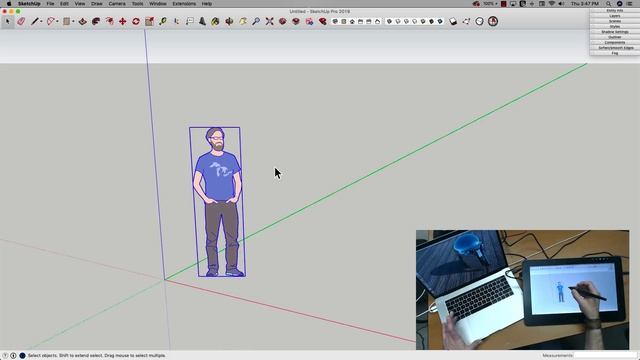Open Shapes tool dropdown arrow

(x=73, y=22)
